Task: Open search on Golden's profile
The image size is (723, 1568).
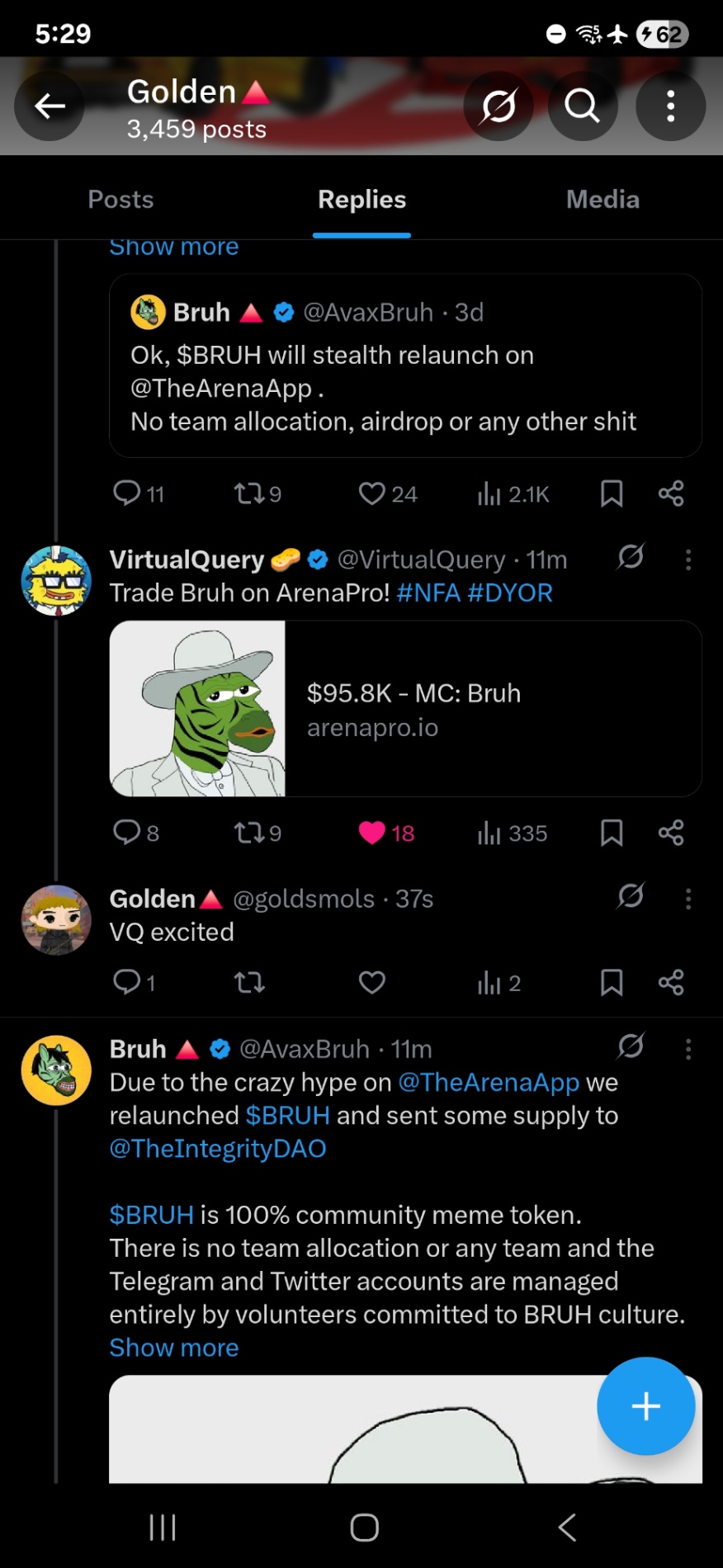Action: pos(582,106)
